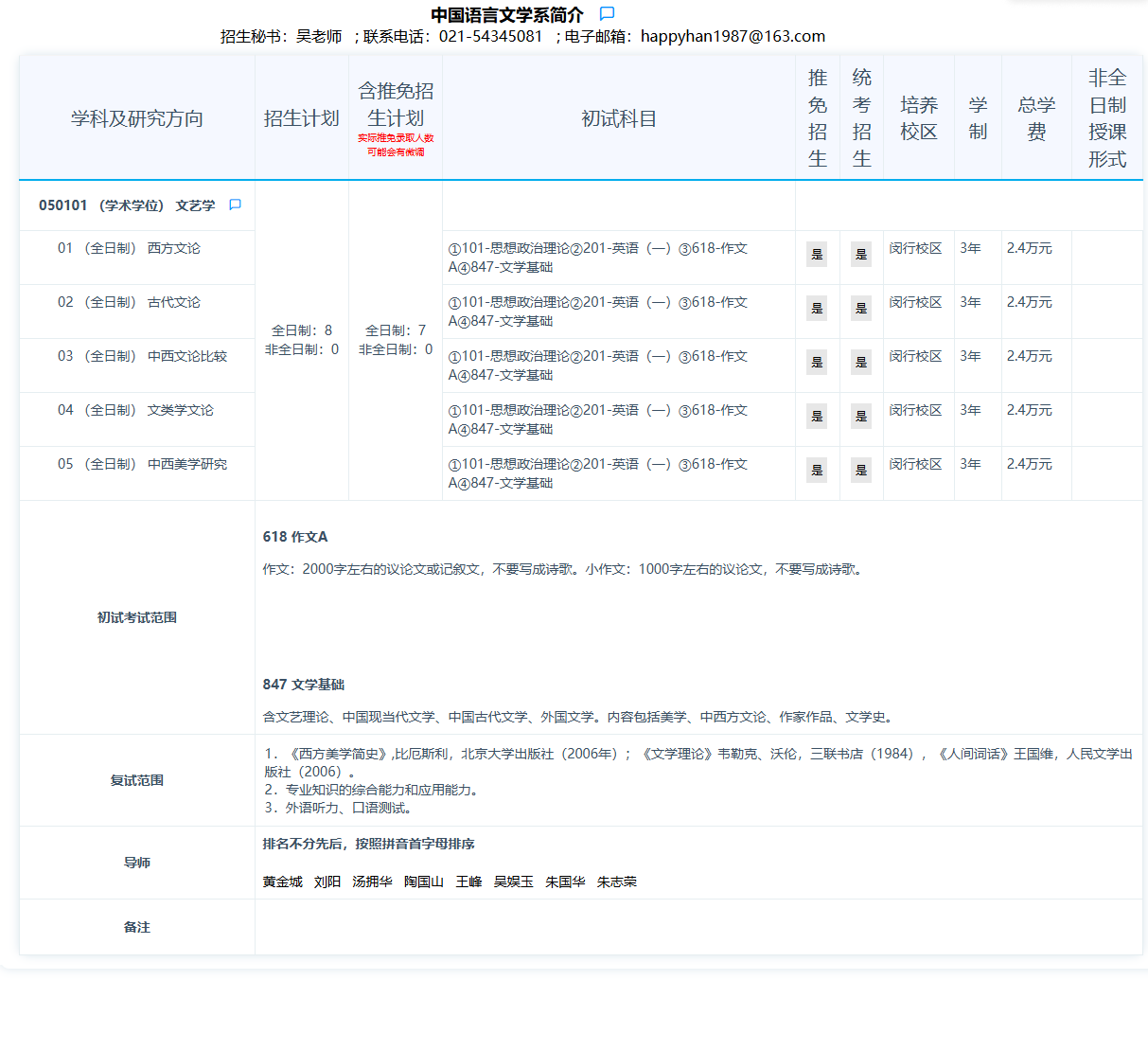
Task: Click advisor name 刘阳
Action: (327, 882)
